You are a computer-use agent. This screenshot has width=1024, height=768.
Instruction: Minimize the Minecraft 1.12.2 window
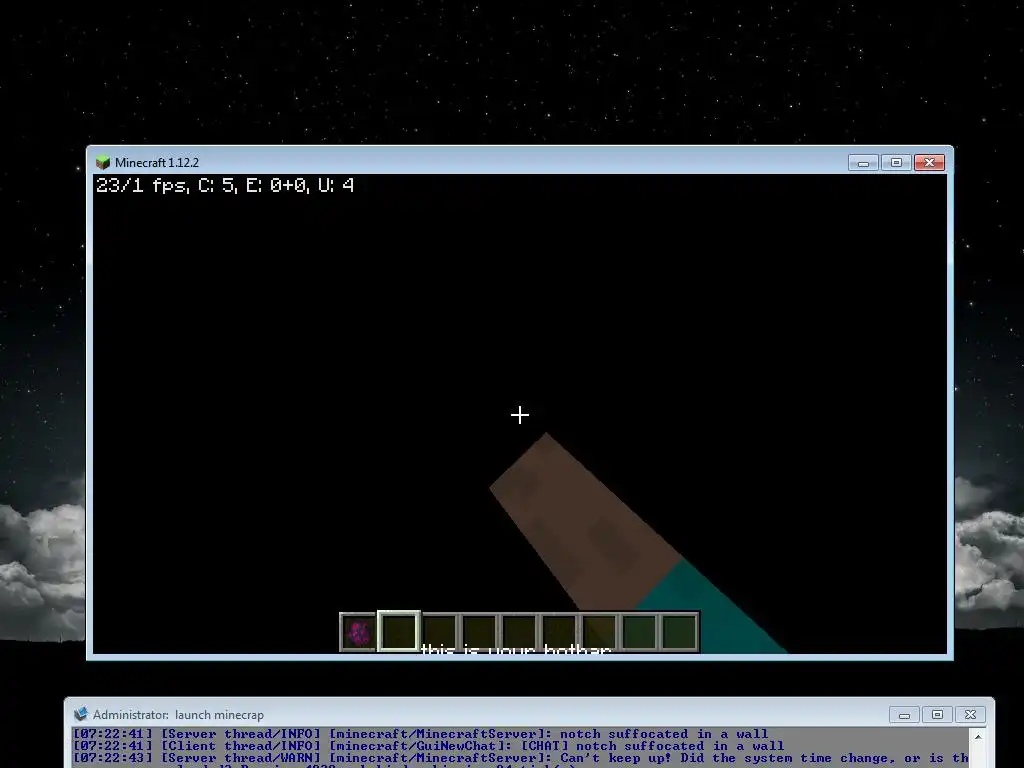coord(863,163)
